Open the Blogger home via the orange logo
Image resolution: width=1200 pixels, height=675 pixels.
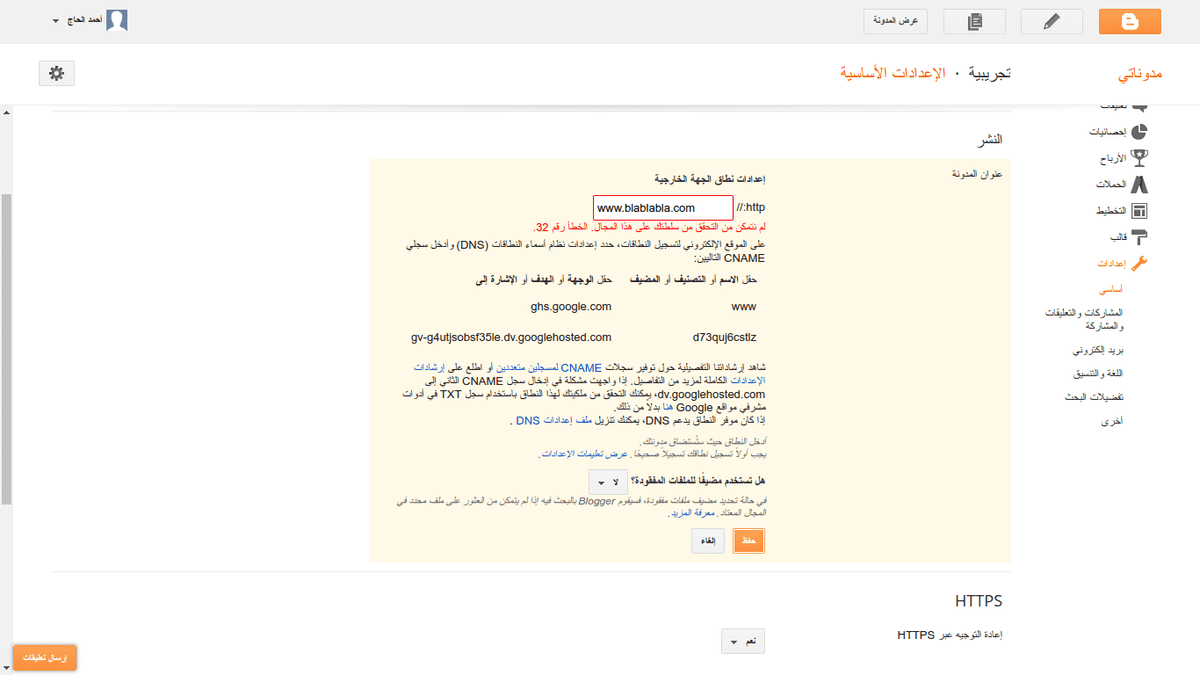pyautogui.click(x=1129, y=20)
